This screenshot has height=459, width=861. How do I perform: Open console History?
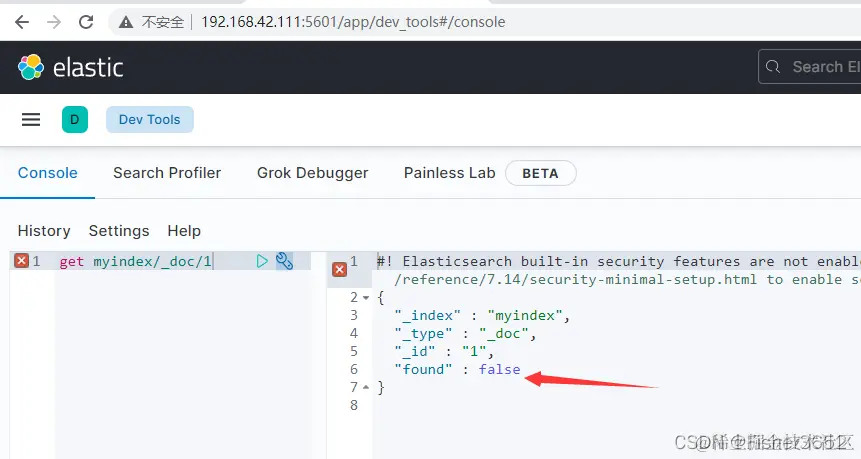click(44, 231)
